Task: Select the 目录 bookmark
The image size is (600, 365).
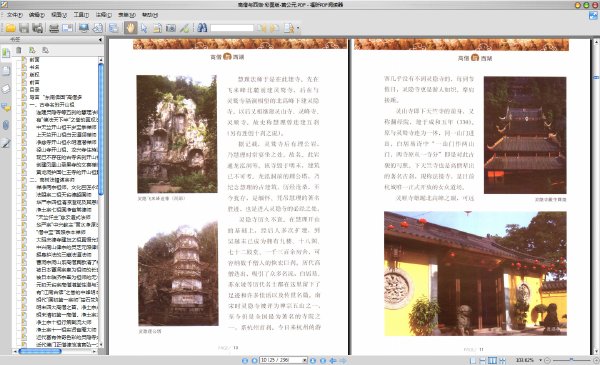Action: click(34, 90)
